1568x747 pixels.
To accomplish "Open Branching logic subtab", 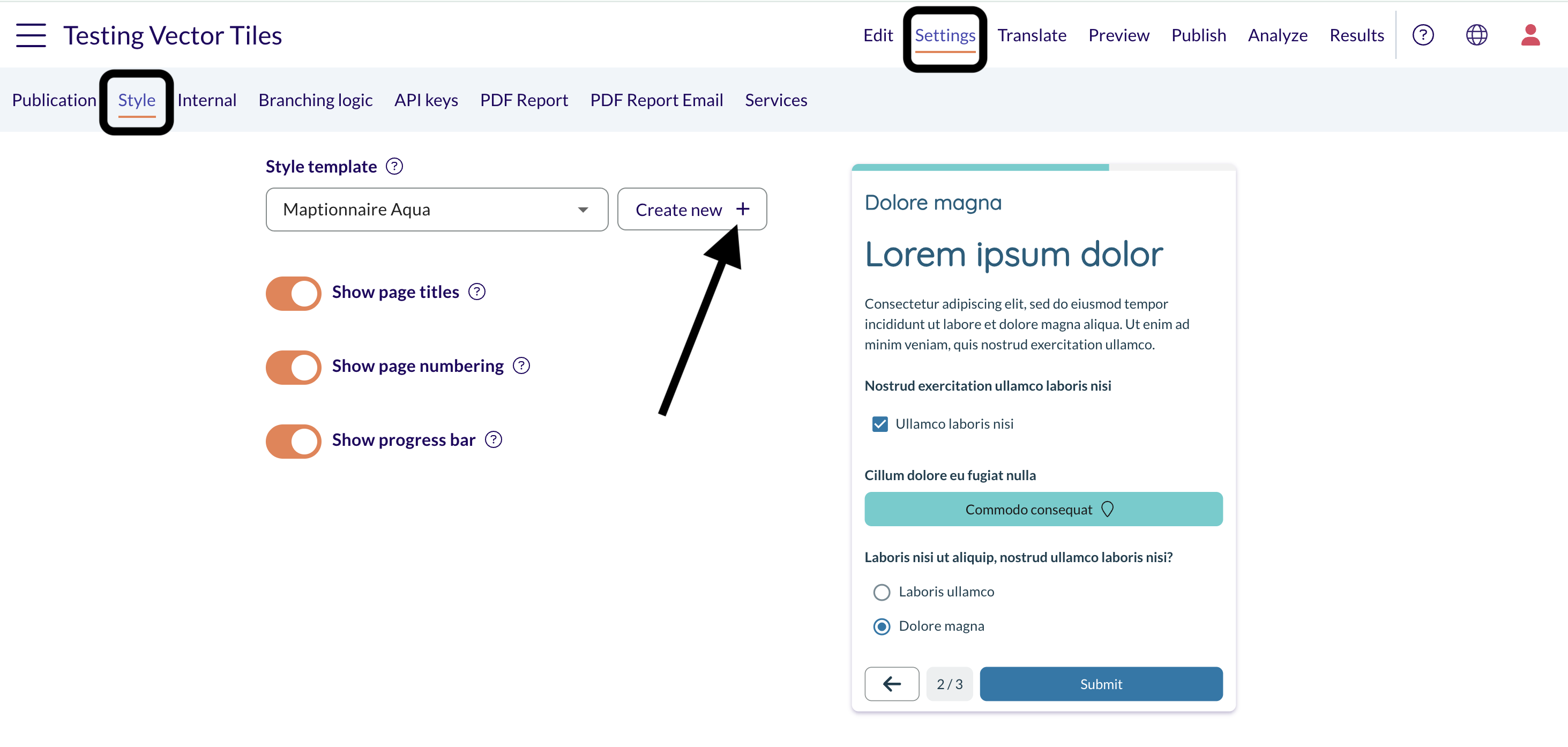I will click(x=315, y=100).
